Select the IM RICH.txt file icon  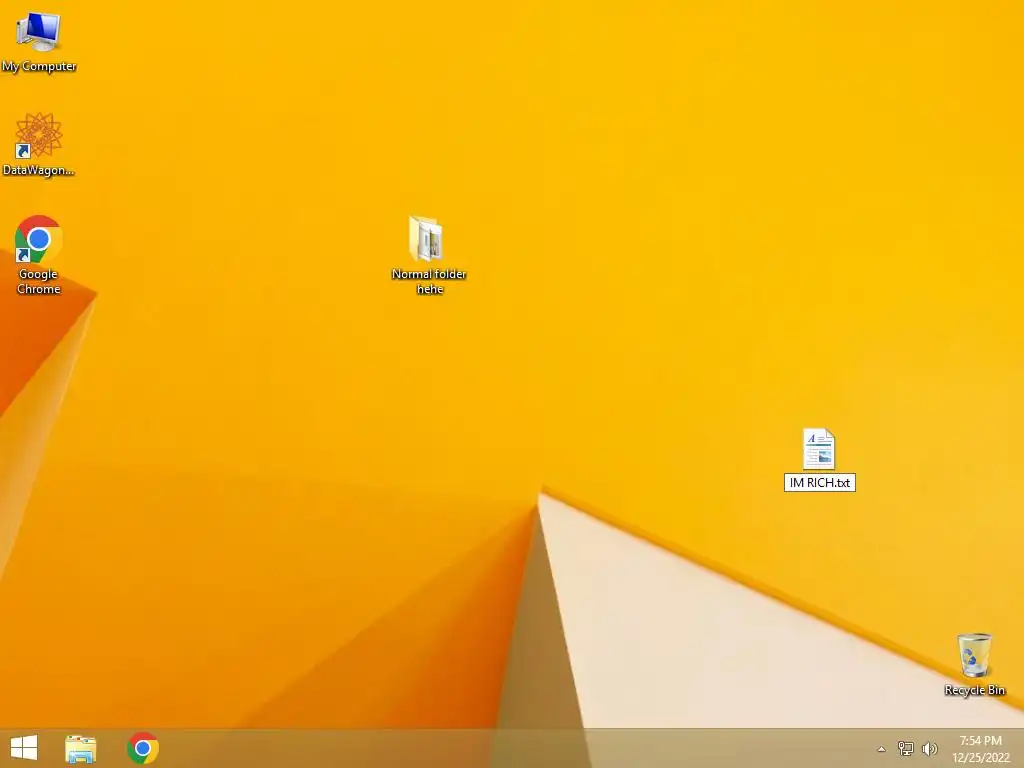coord(819,449)
